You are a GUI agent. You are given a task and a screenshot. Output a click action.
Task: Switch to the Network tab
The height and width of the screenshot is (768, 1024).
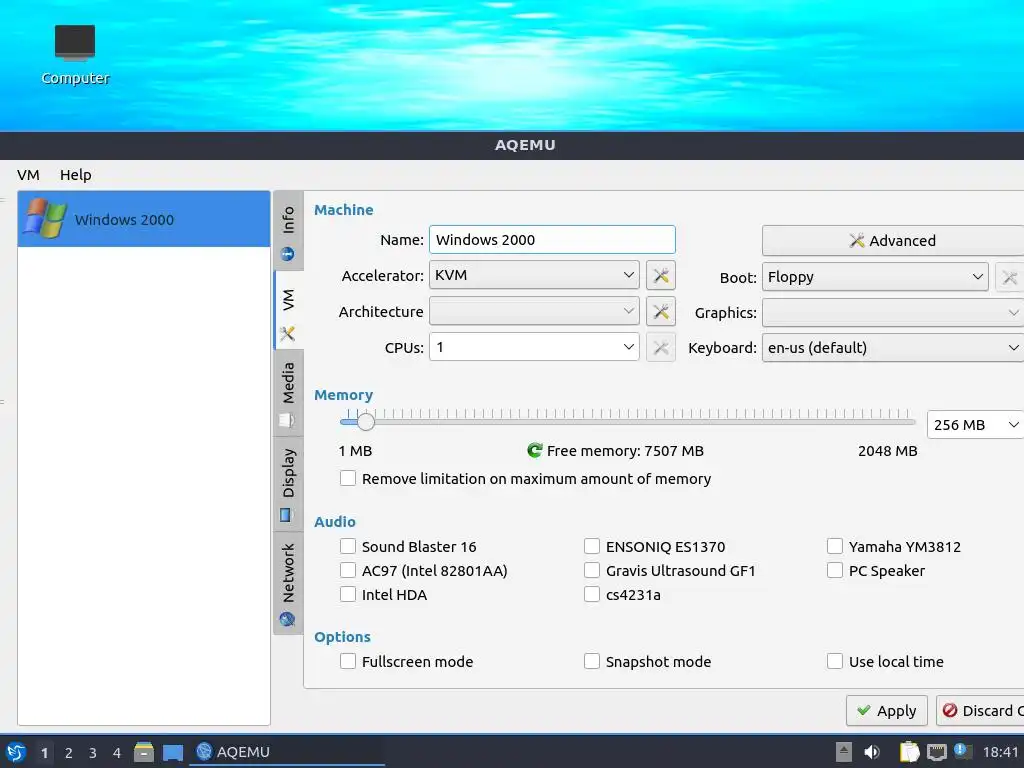tap(288, 583)
